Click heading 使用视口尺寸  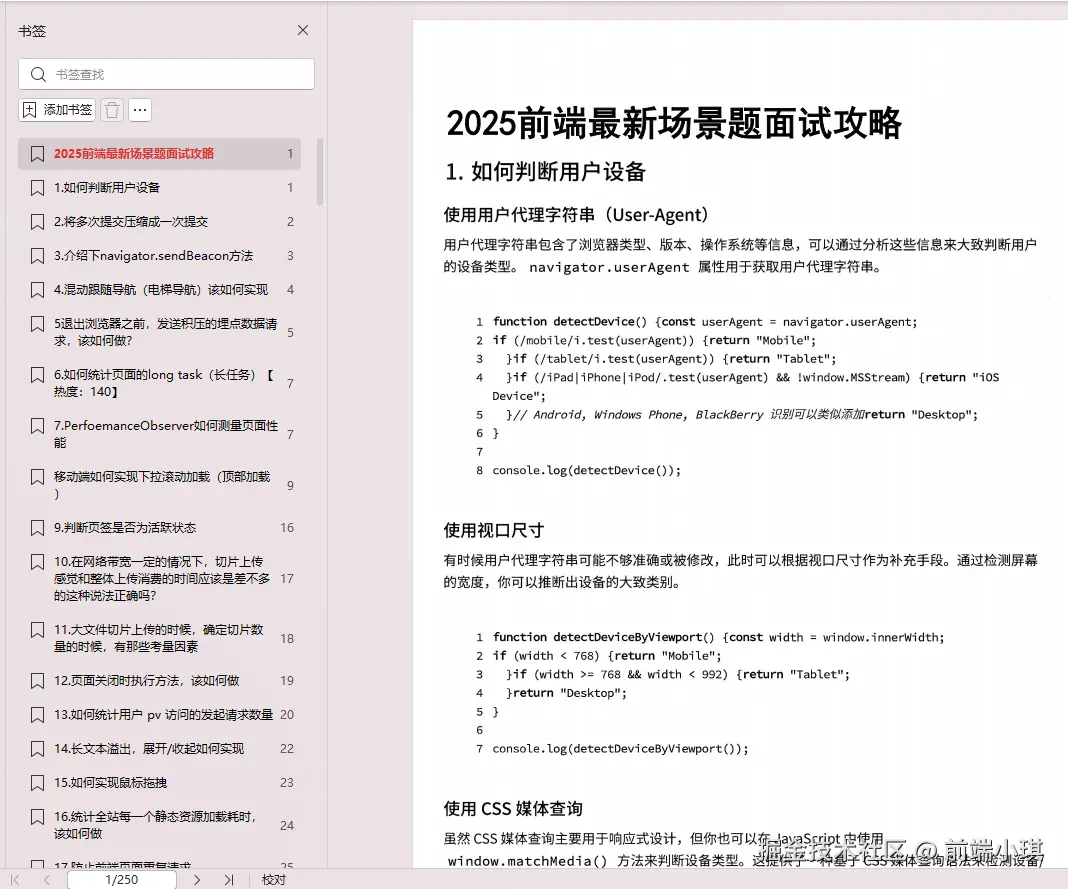[494, 530]
